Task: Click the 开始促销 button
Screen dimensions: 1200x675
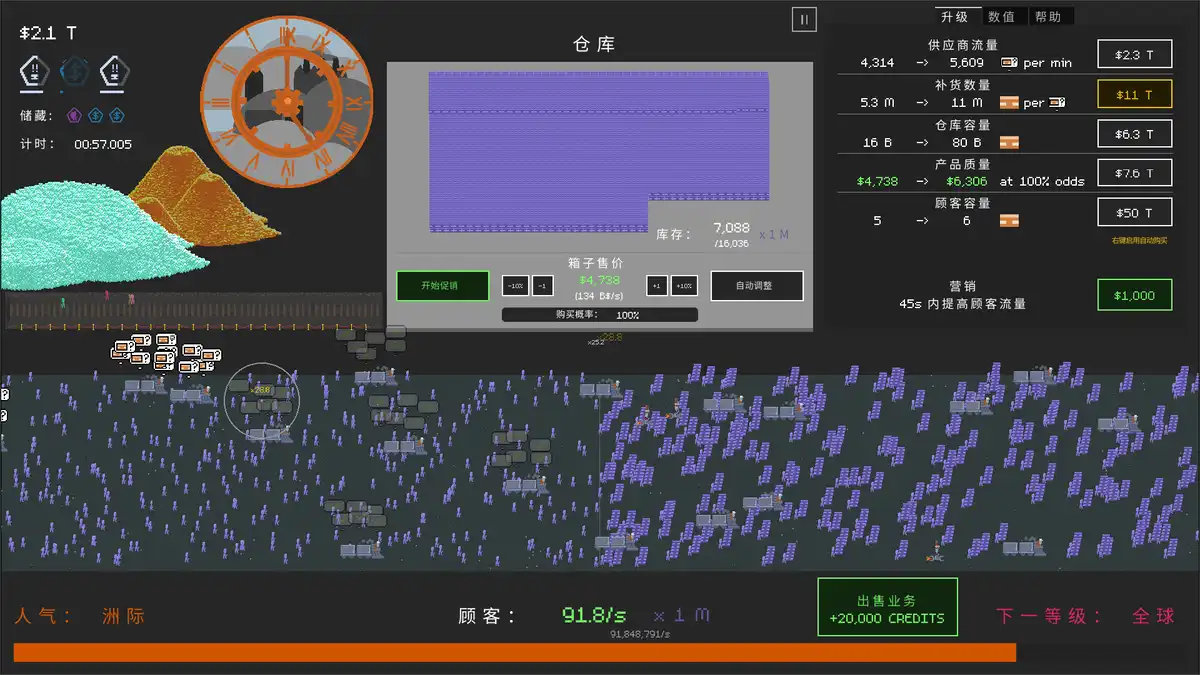Action: (x=442, y=286)
